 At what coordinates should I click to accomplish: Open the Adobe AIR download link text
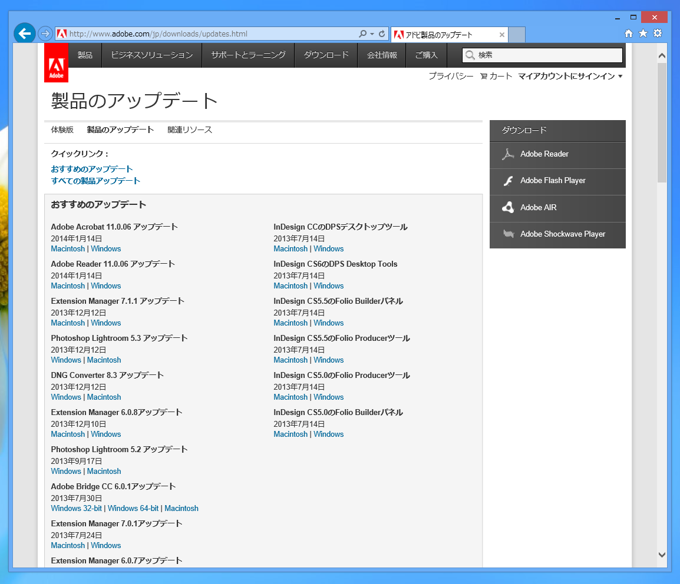538,207
